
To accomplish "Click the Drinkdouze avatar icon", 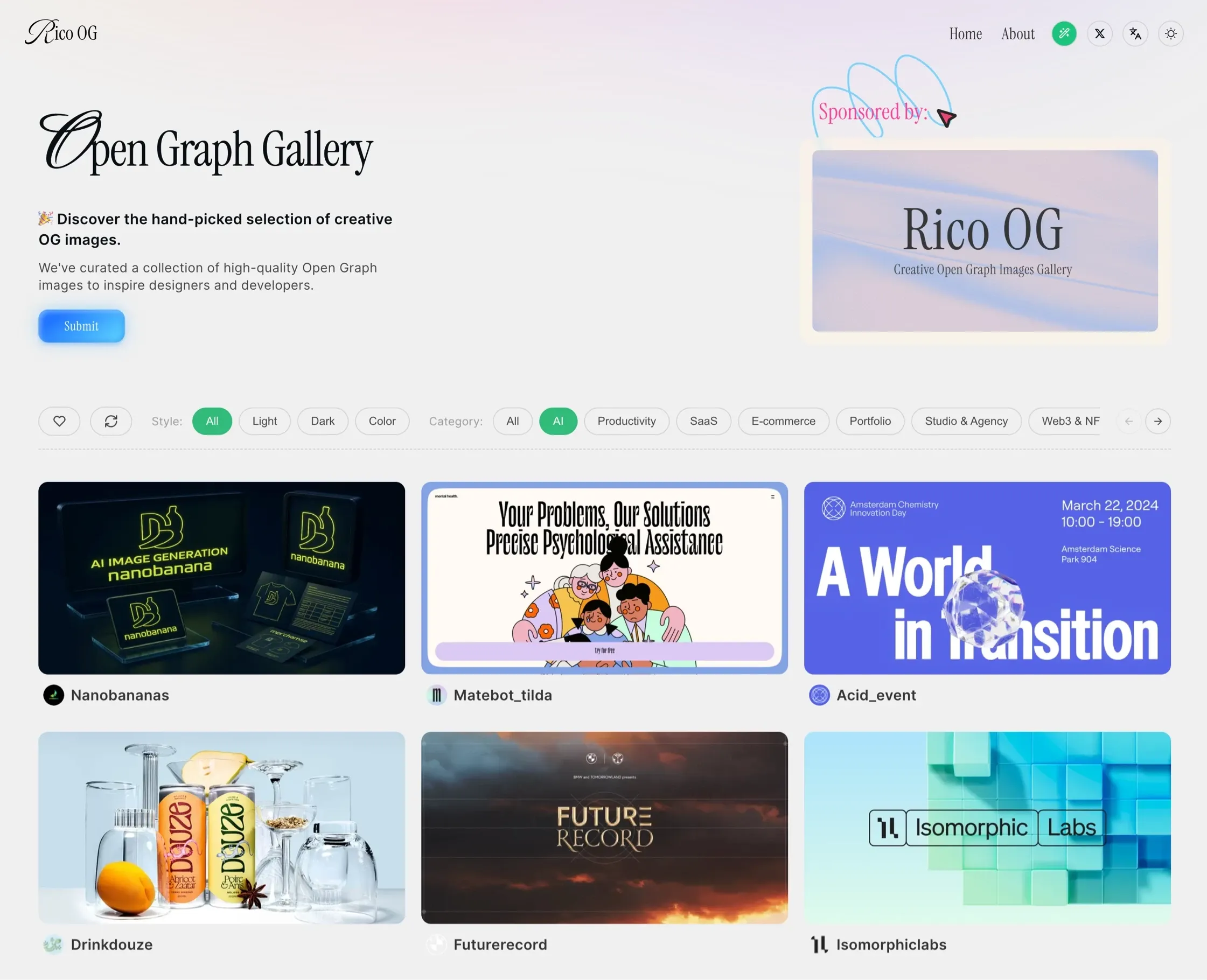I will click(54, 944).
